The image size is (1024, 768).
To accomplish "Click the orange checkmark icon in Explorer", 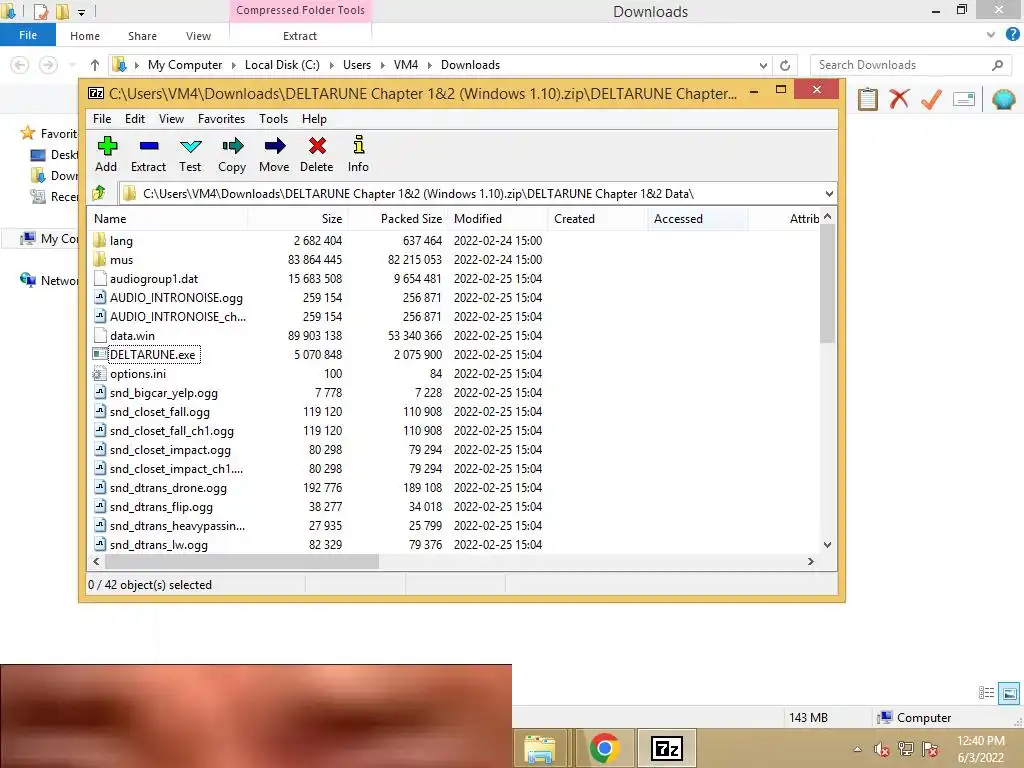I will point(931,99).
